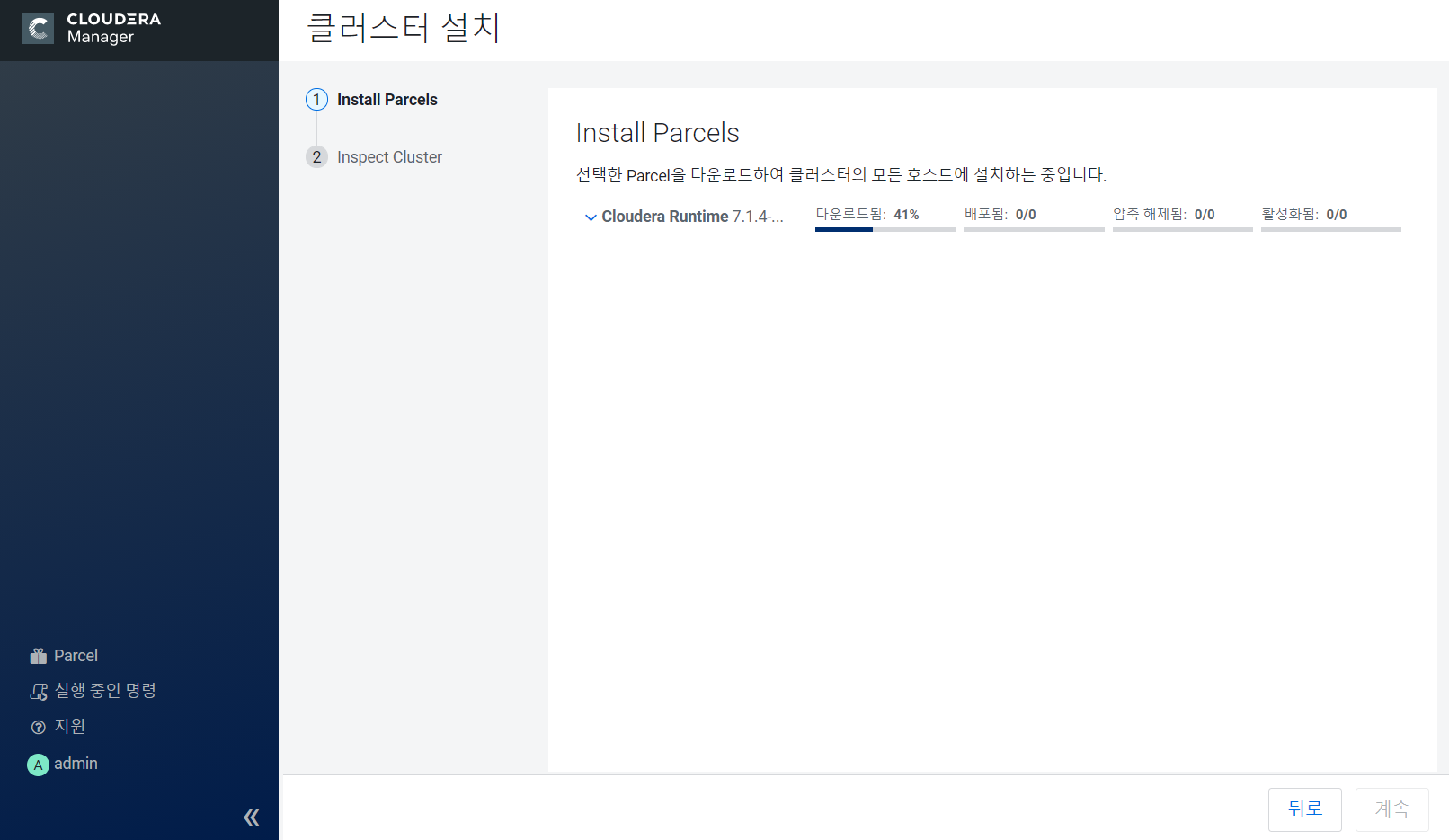Expand Cloudera Runtime parcel details chevron
Screen dimensions: 1449x840
(x=591, y=217)
